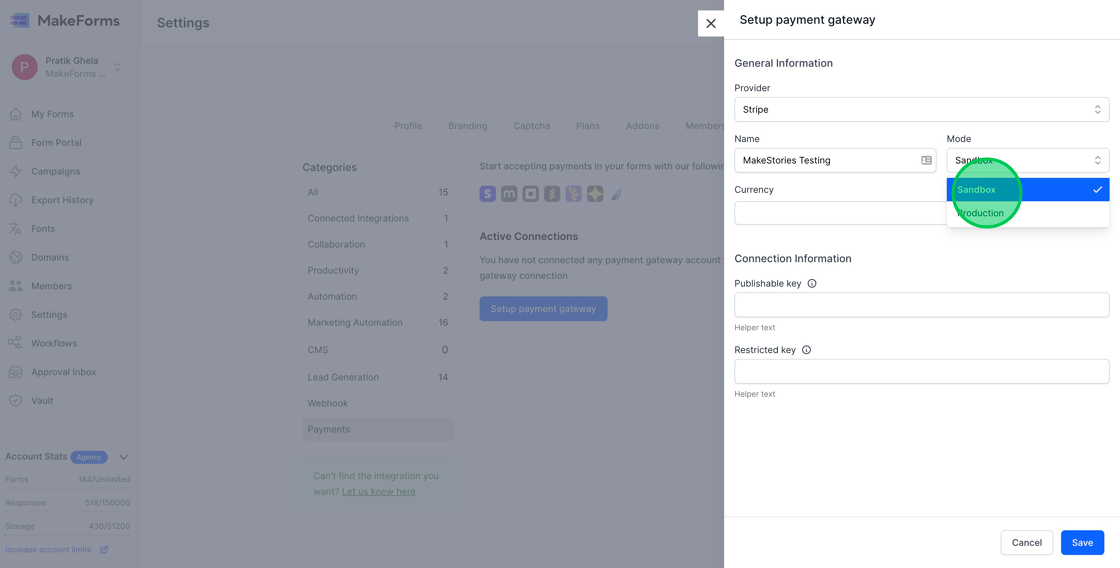Click the Restricted key info icon
This screenshot has height=568, width=1120.
(x=806, y=350)
